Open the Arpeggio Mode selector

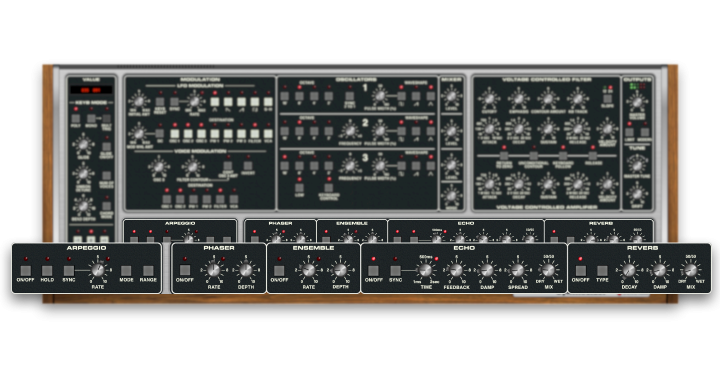pyautogui.click(x=126, y=270)
